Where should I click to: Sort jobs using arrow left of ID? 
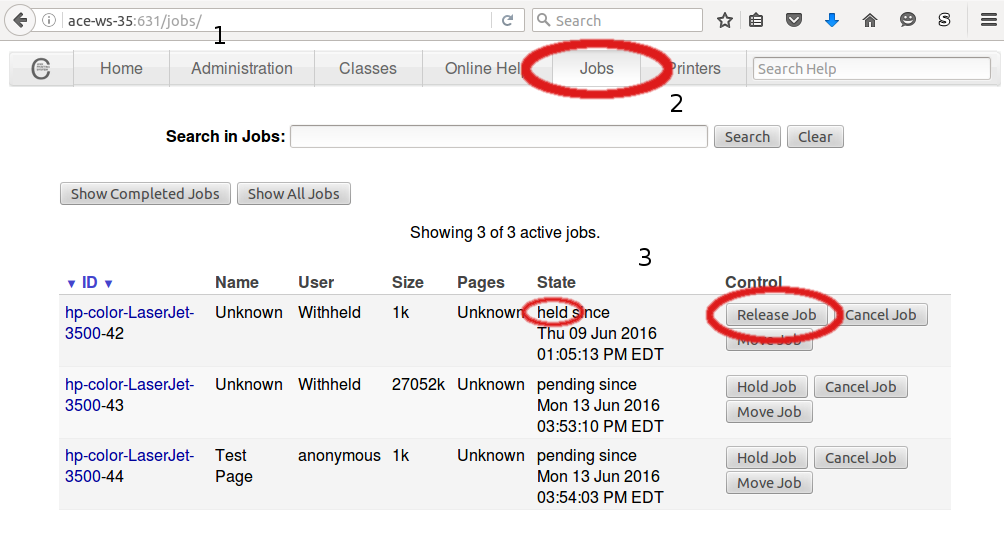click(x=71, y=283)
